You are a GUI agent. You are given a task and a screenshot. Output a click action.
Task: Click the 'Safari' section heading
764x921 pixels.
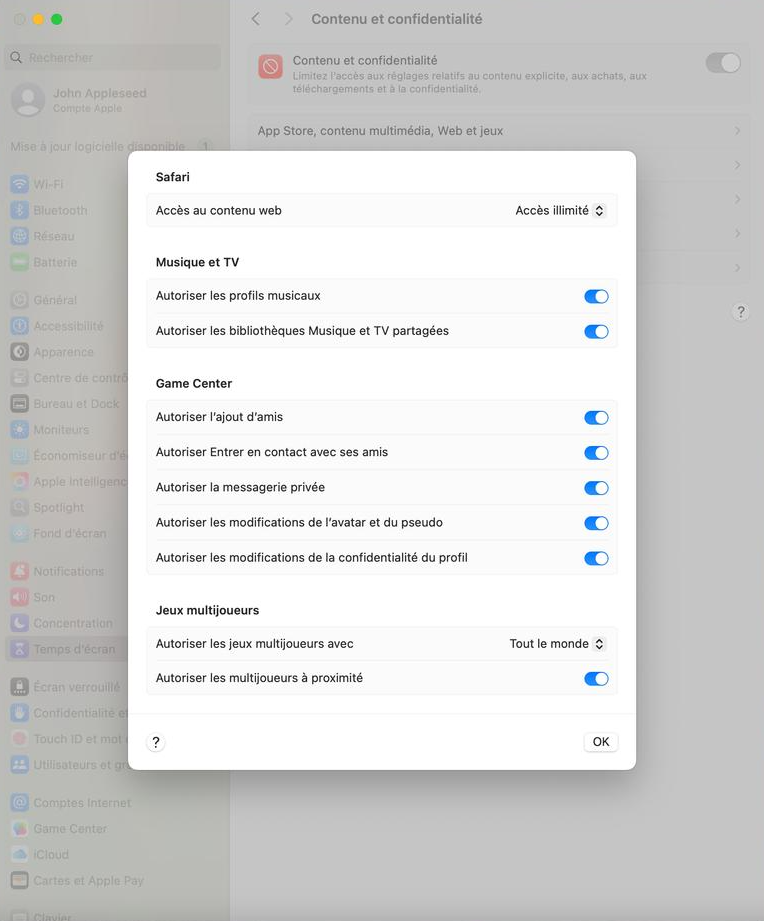pos(173,177)
